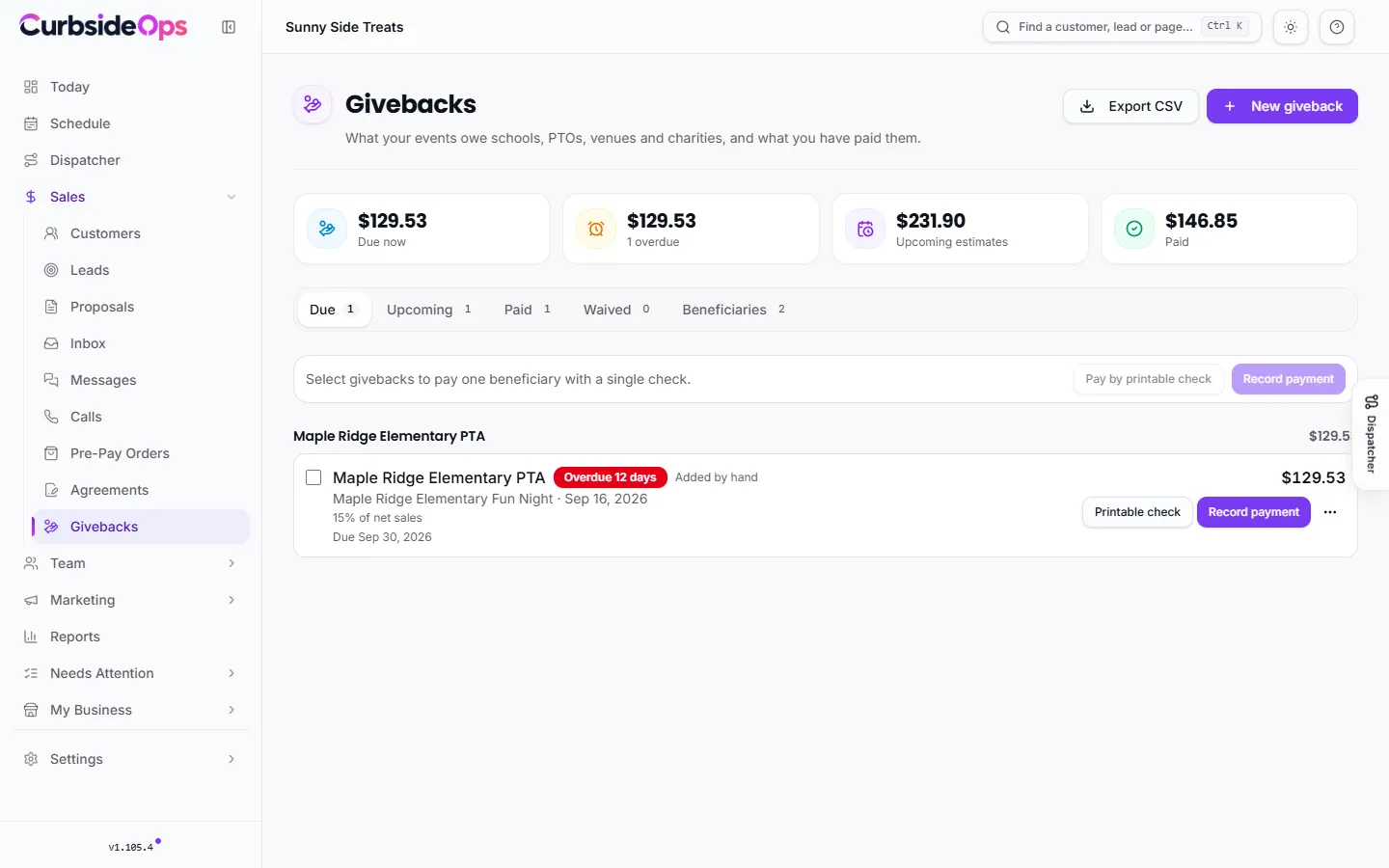
Task: Click the Paid checkmark circle icon
Action: click(1134, 229)
